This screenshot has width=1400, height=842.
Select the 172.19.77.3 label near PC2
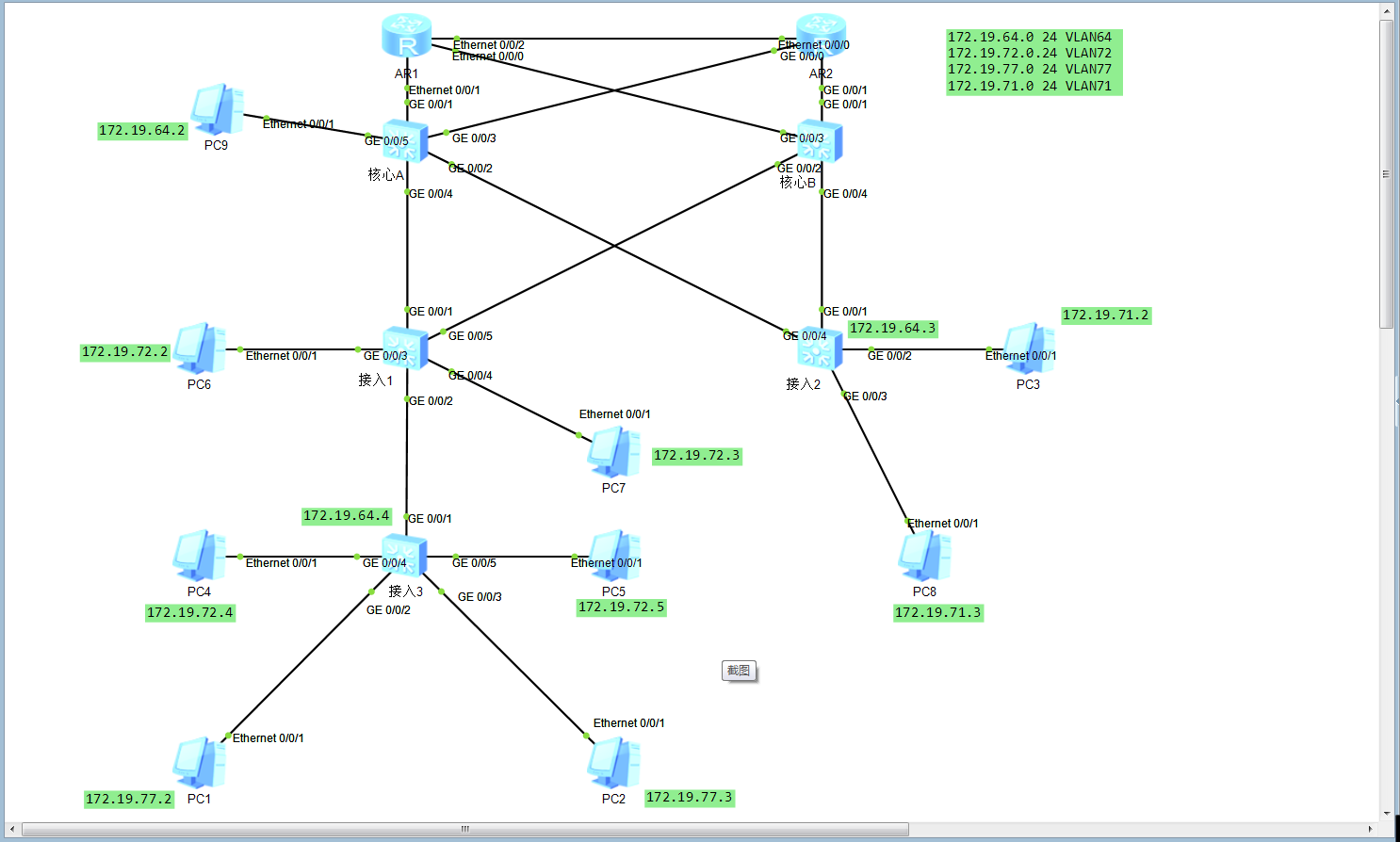(690, 798)
